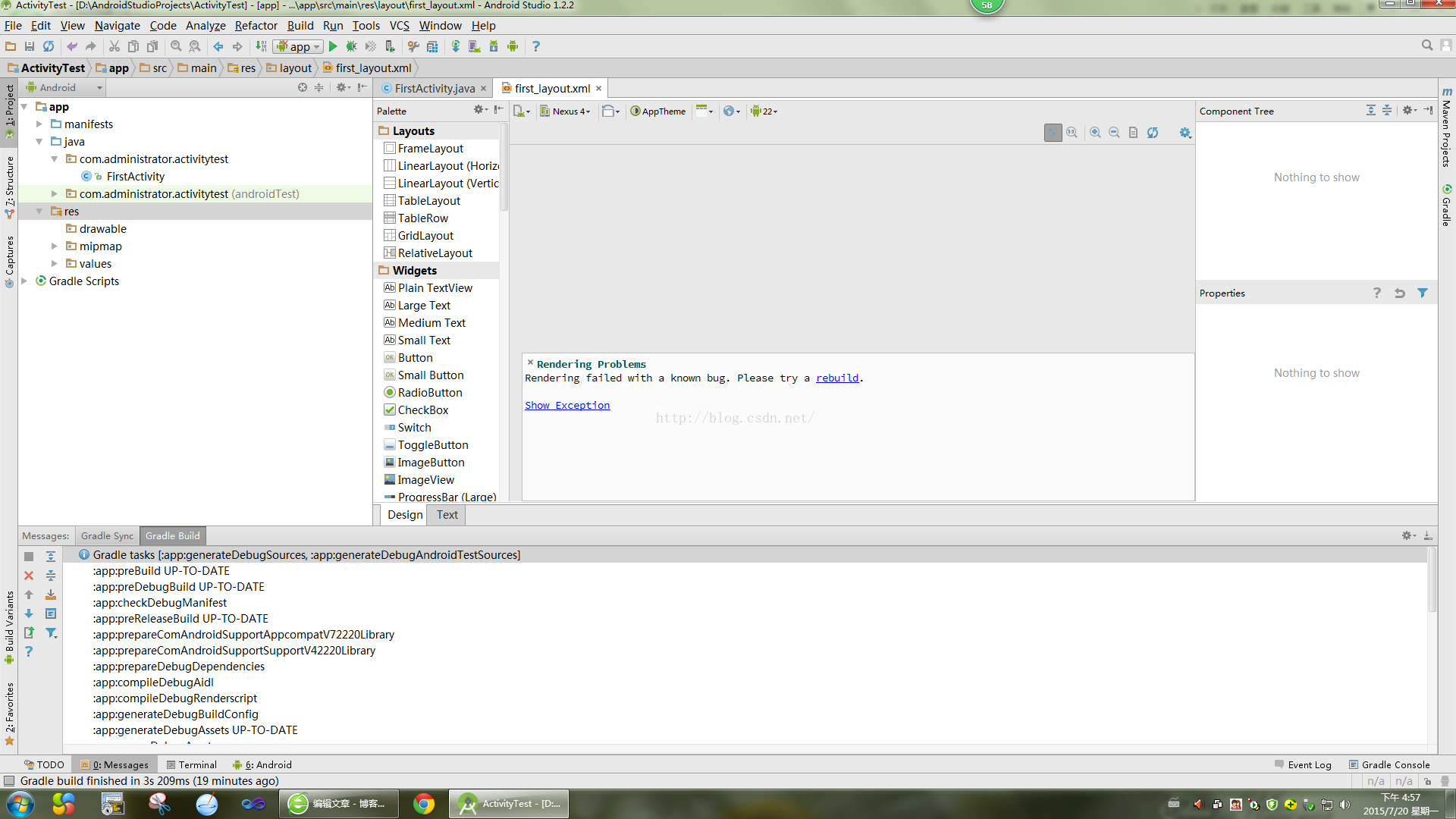The width and height of the screenshot is (1456, 819).
Task: Click the Save All toolbar icon
Action: (x=30, y=47)
